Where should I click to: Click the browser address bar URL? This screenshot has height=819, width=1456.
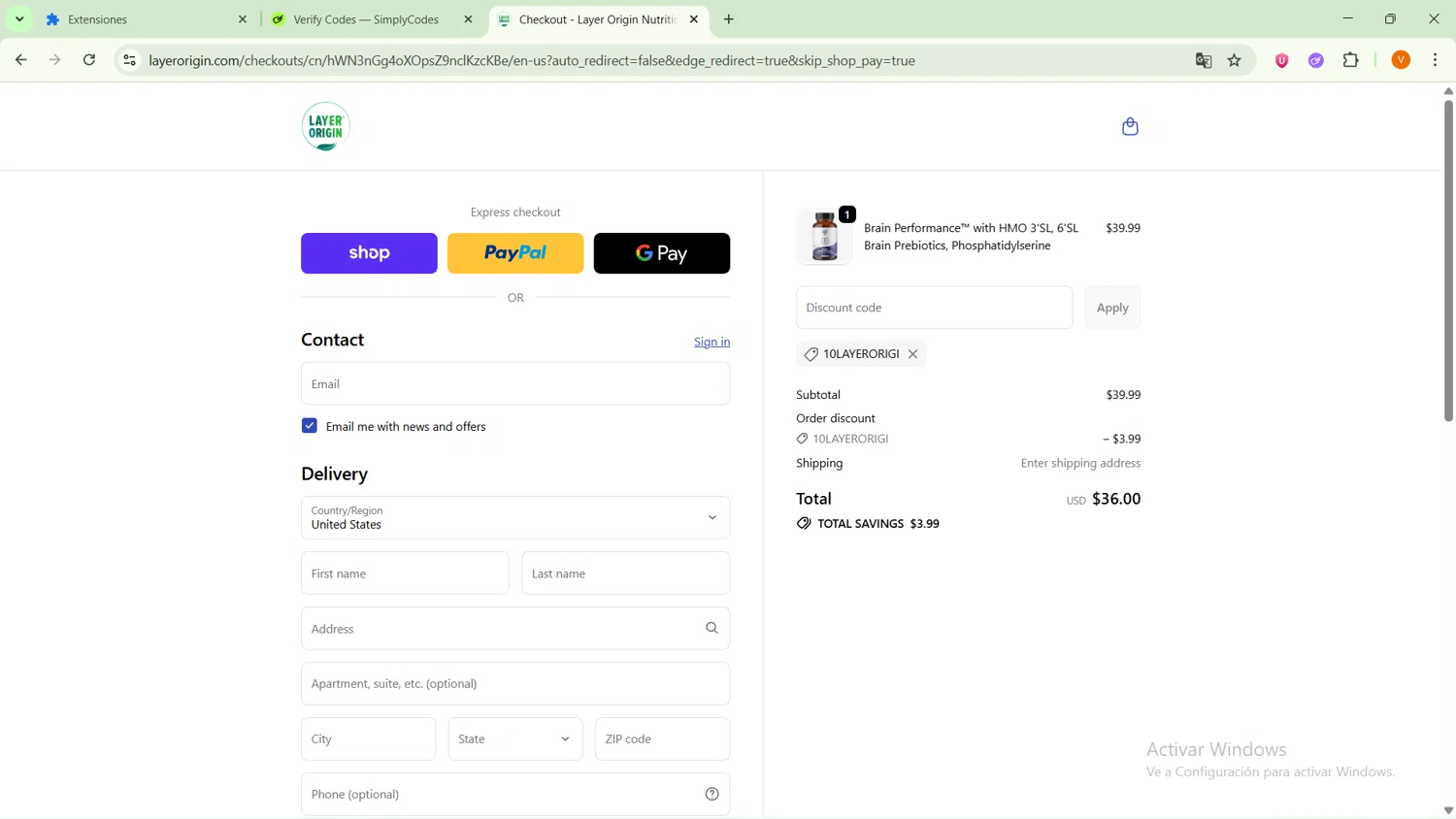532,60
